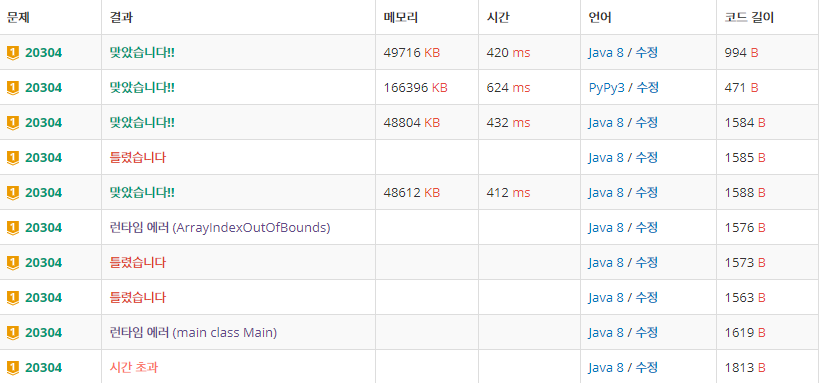Open problem 20304 link in the 994 B row
The width and height of the screenshot is (819, 383).
(43, 52)
